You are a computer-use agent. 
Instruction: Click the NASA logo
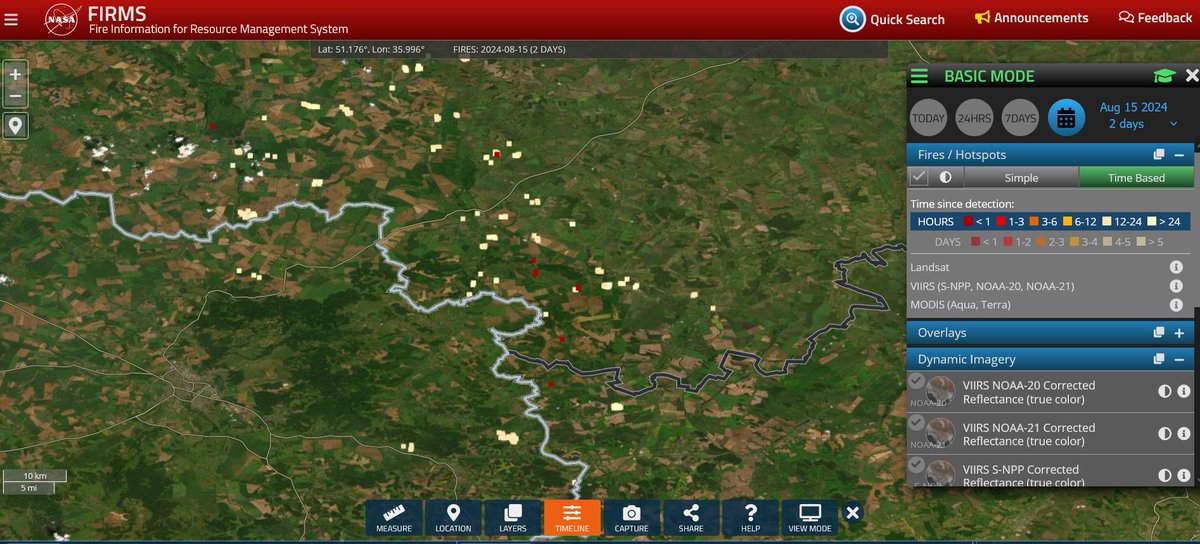click(62, 19)
